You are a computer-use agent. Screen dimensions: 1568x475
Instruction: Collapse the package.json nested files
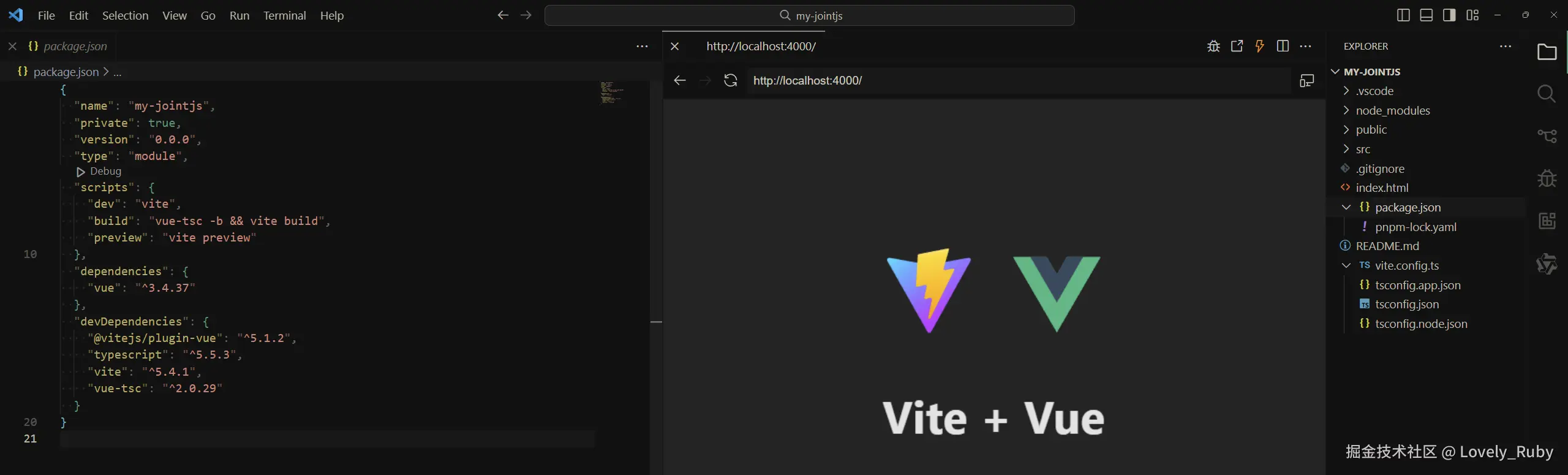coord(1346,207)
